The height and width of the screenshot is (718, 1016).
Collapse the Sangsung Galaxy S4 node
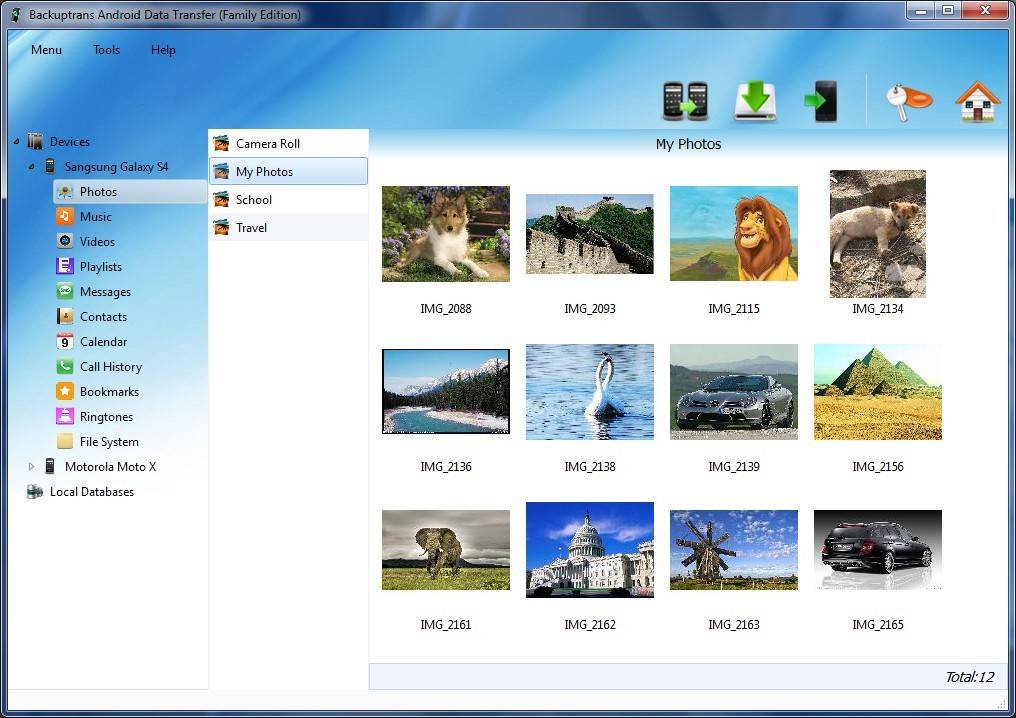coord(31,167)
